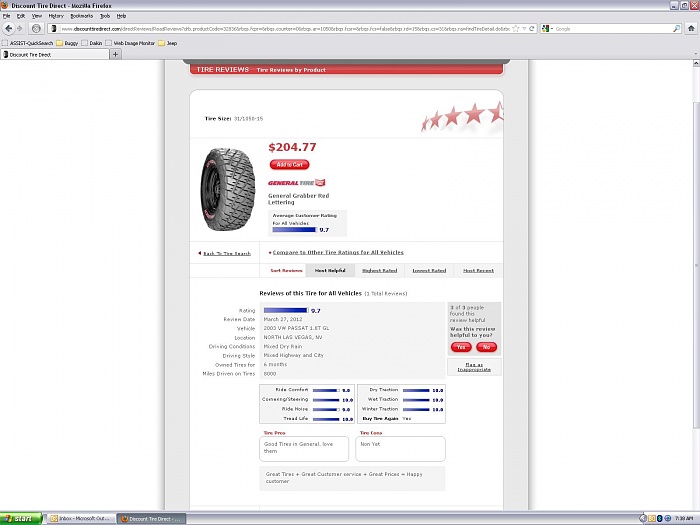Click the address bar URL
The height and width of the screenshot is (525, 700).
pyautogui.click(x=285, y=29)
